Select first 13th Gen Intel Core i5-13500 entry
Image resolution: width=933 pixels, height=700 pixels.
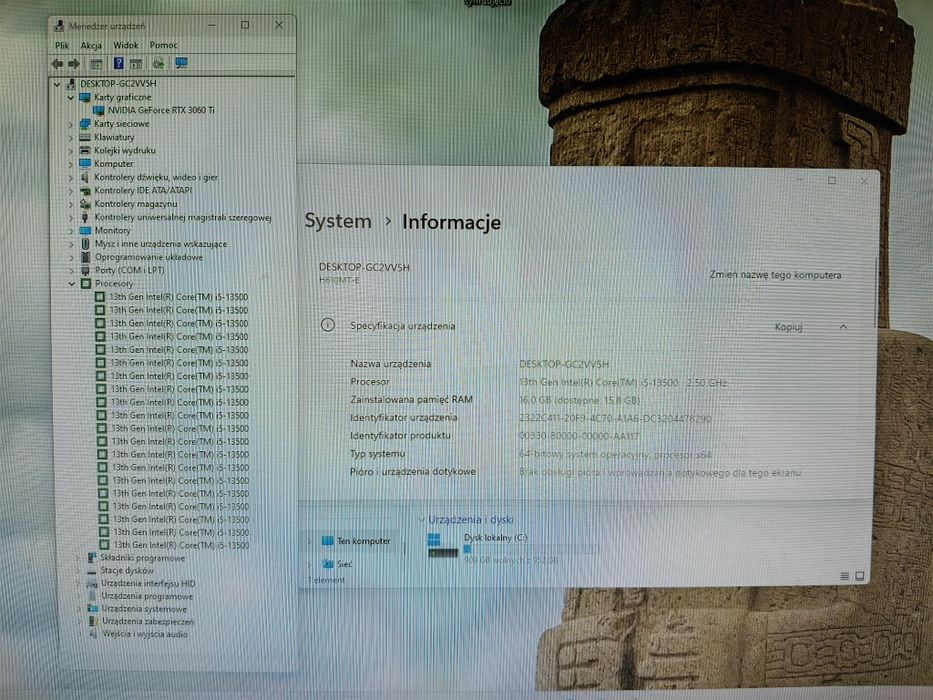178,297
